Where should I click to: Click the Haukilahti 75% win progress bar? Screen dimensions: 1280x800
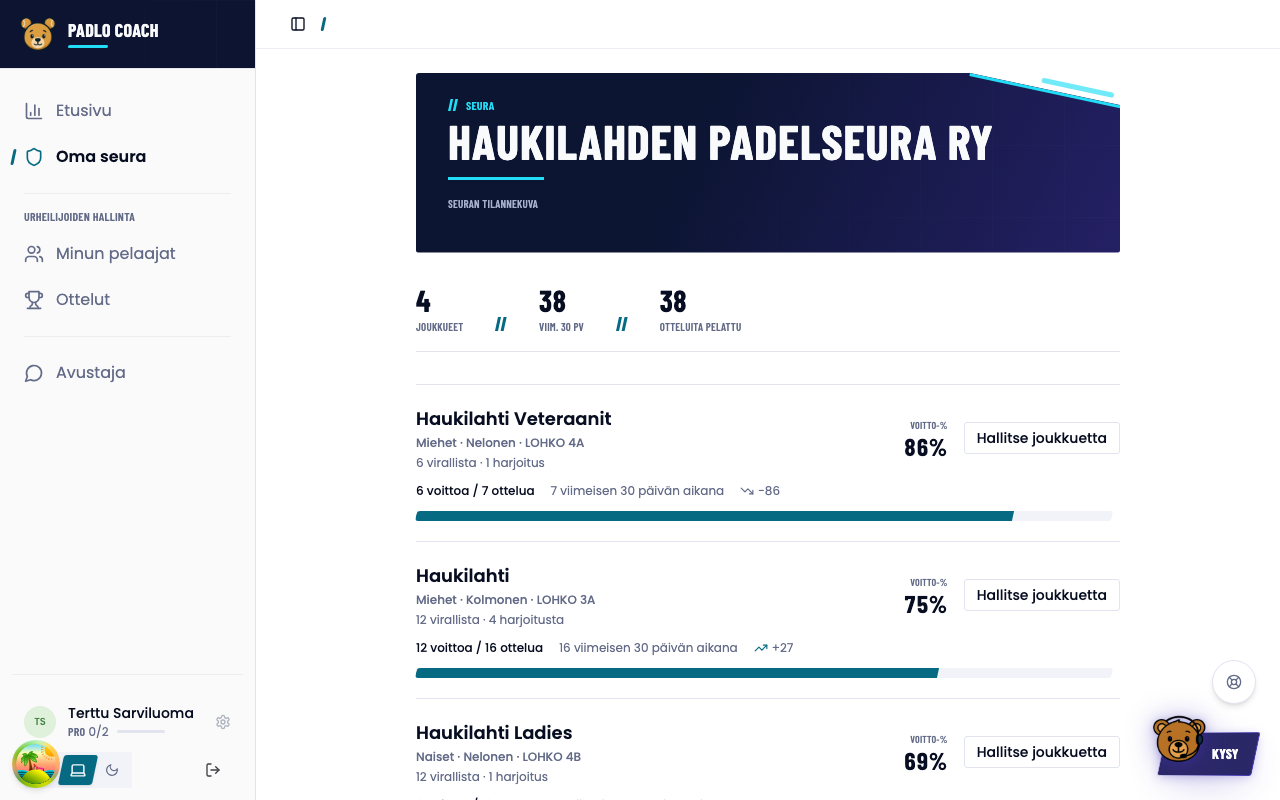[x=764, y=674]
